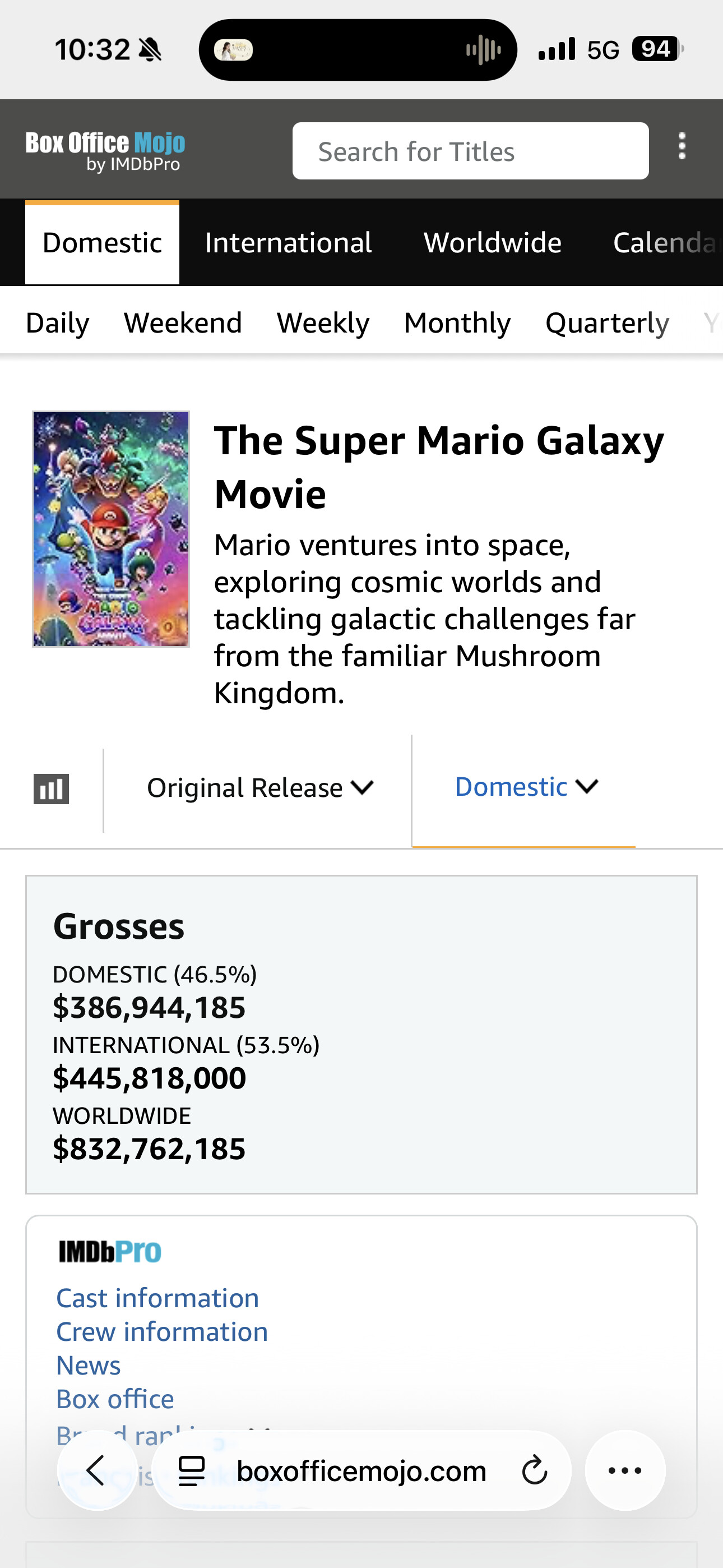Tap the page settings icon beside URL
723x1568 pixels.
click(191, 1470)
